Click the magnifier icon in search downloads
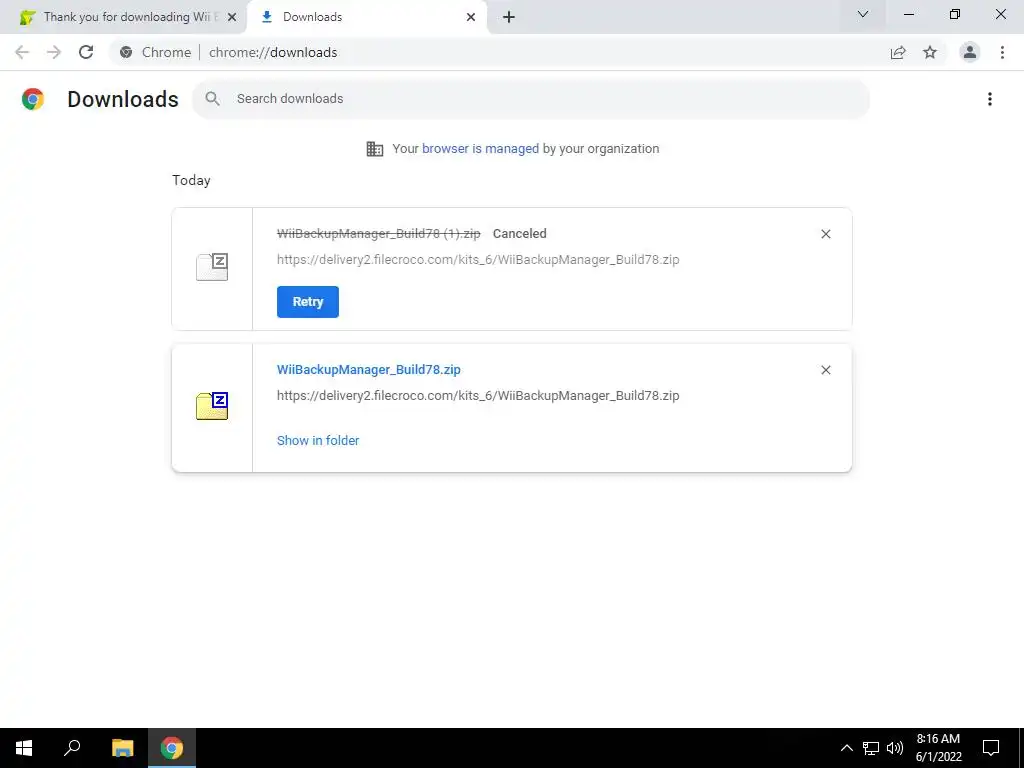The image size is (1024, 768). pyautogui.click(x=212, y=99)
